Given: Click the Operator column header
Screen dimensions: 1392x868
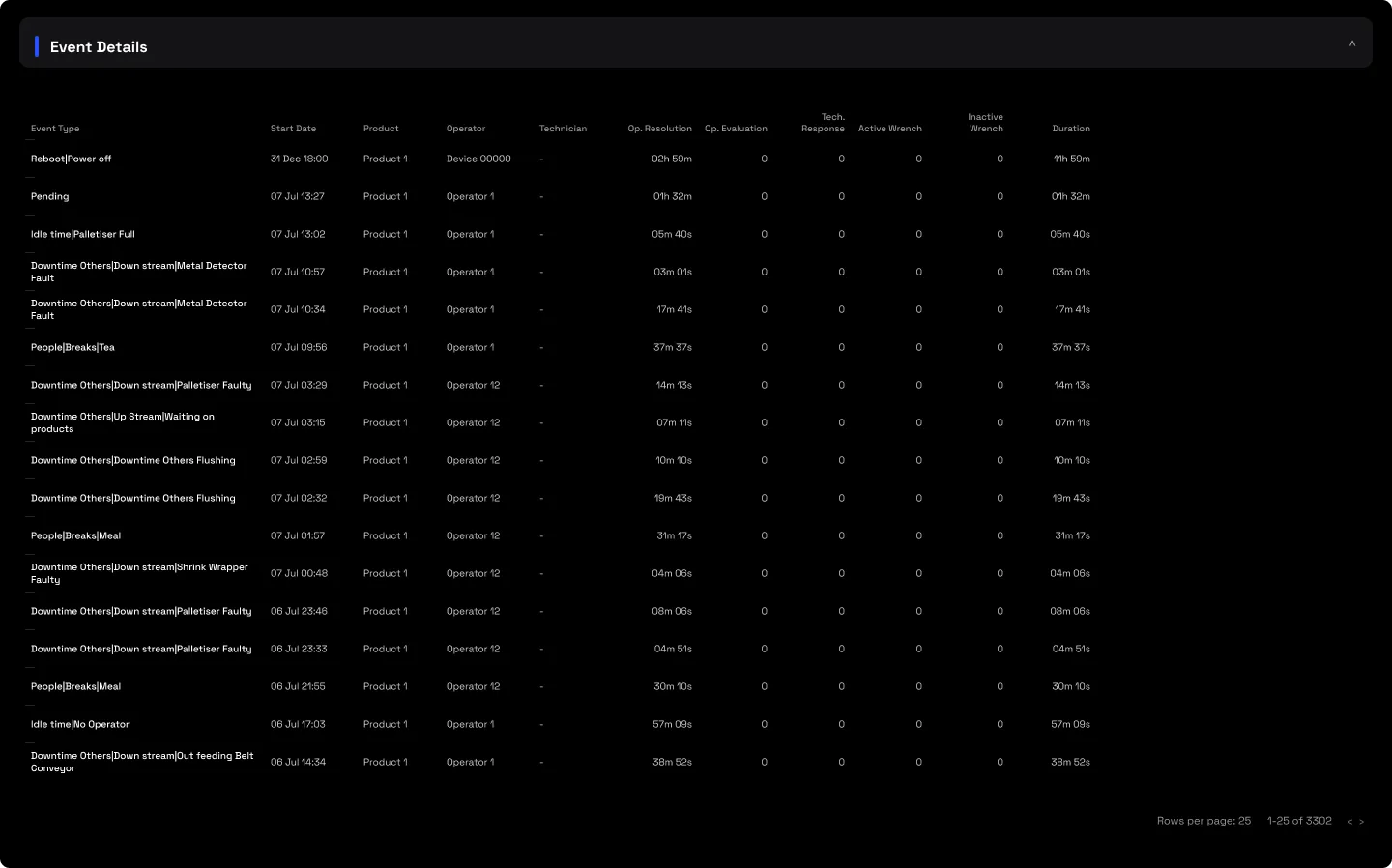Looking at the screenshot, I should [466, 129].
